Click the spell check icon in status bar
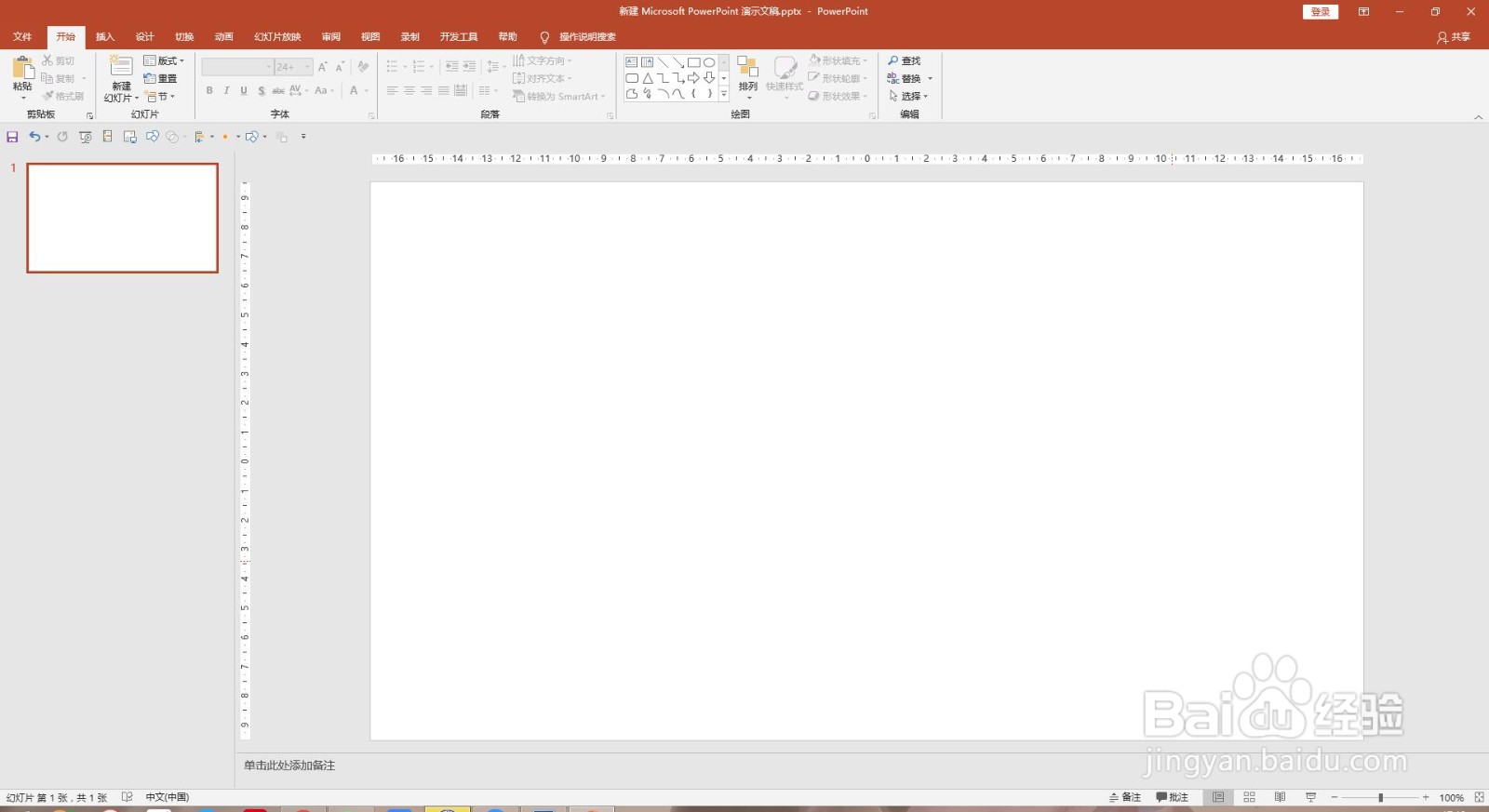 tap(127, 797)
